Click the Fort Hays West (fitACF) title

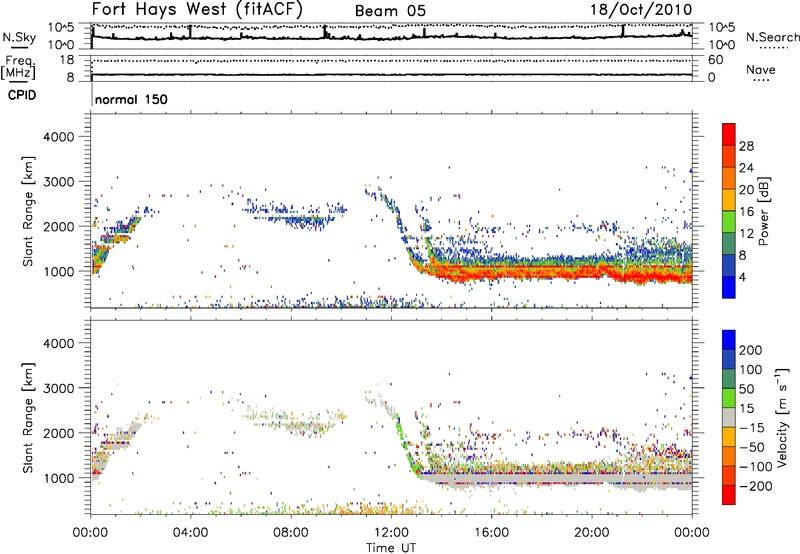coord(197,9)
